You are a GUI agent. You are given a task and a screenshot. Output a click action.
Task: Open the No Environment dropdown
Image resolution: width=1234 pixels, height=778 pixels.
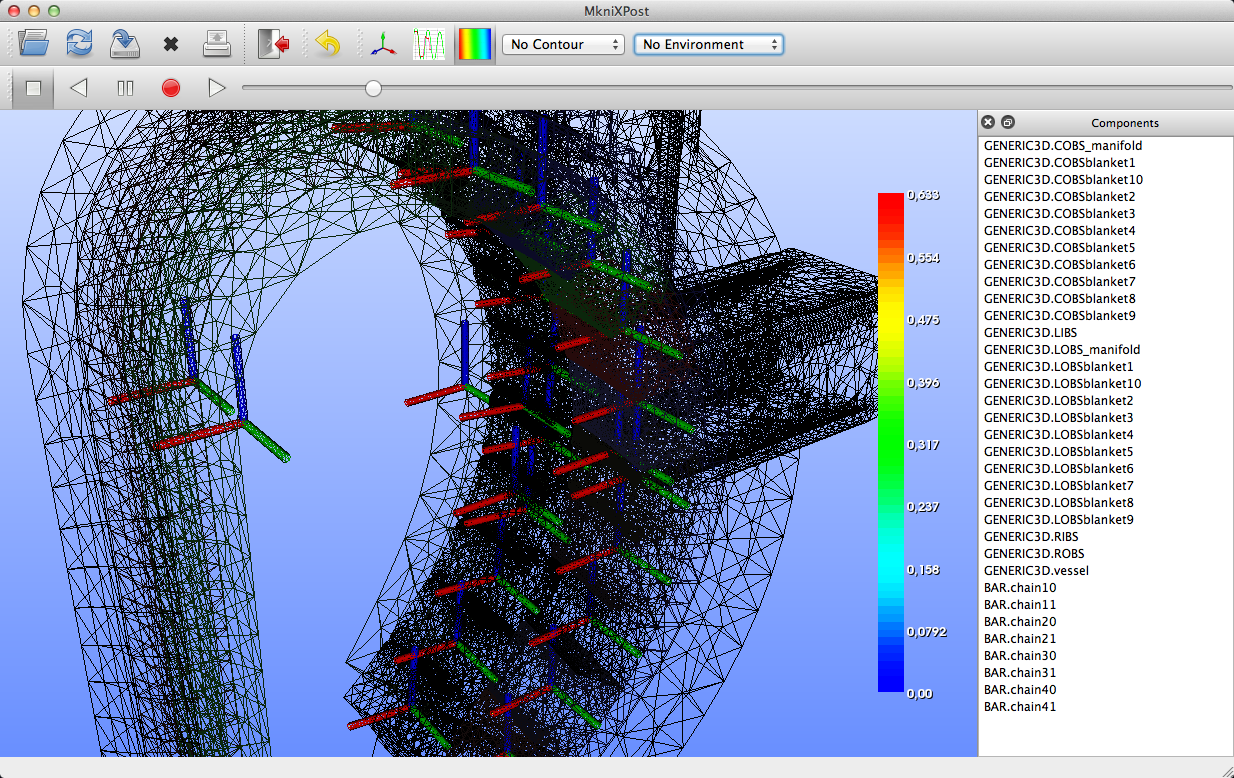click(708, 45)
